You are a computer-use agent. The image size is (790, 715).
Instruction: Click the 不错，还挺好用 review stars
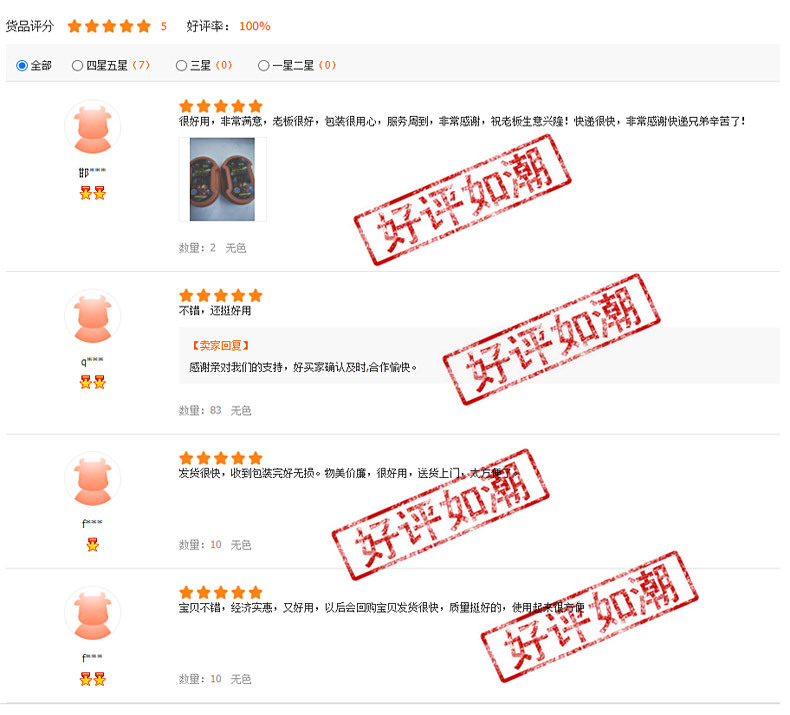[221, 295]
